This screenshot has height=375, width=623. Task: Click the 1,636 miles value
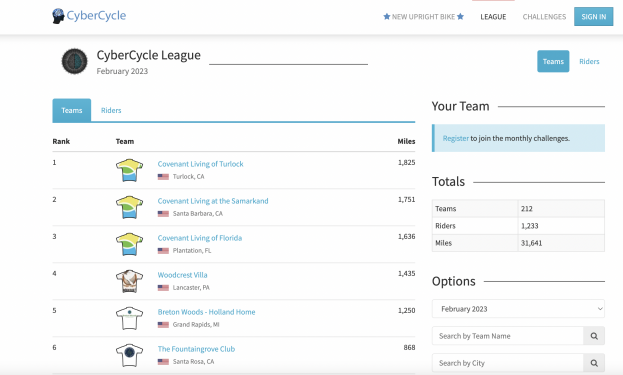(x=406, y=236)
